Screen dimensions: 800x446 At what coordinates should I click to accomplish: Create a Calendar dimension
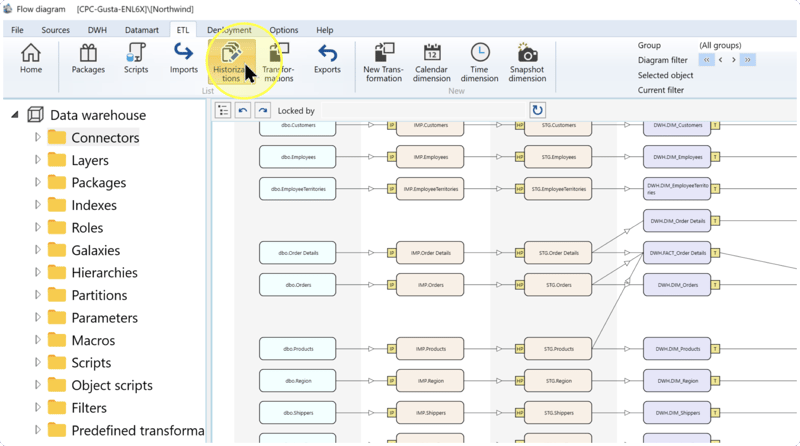point(432,63)
